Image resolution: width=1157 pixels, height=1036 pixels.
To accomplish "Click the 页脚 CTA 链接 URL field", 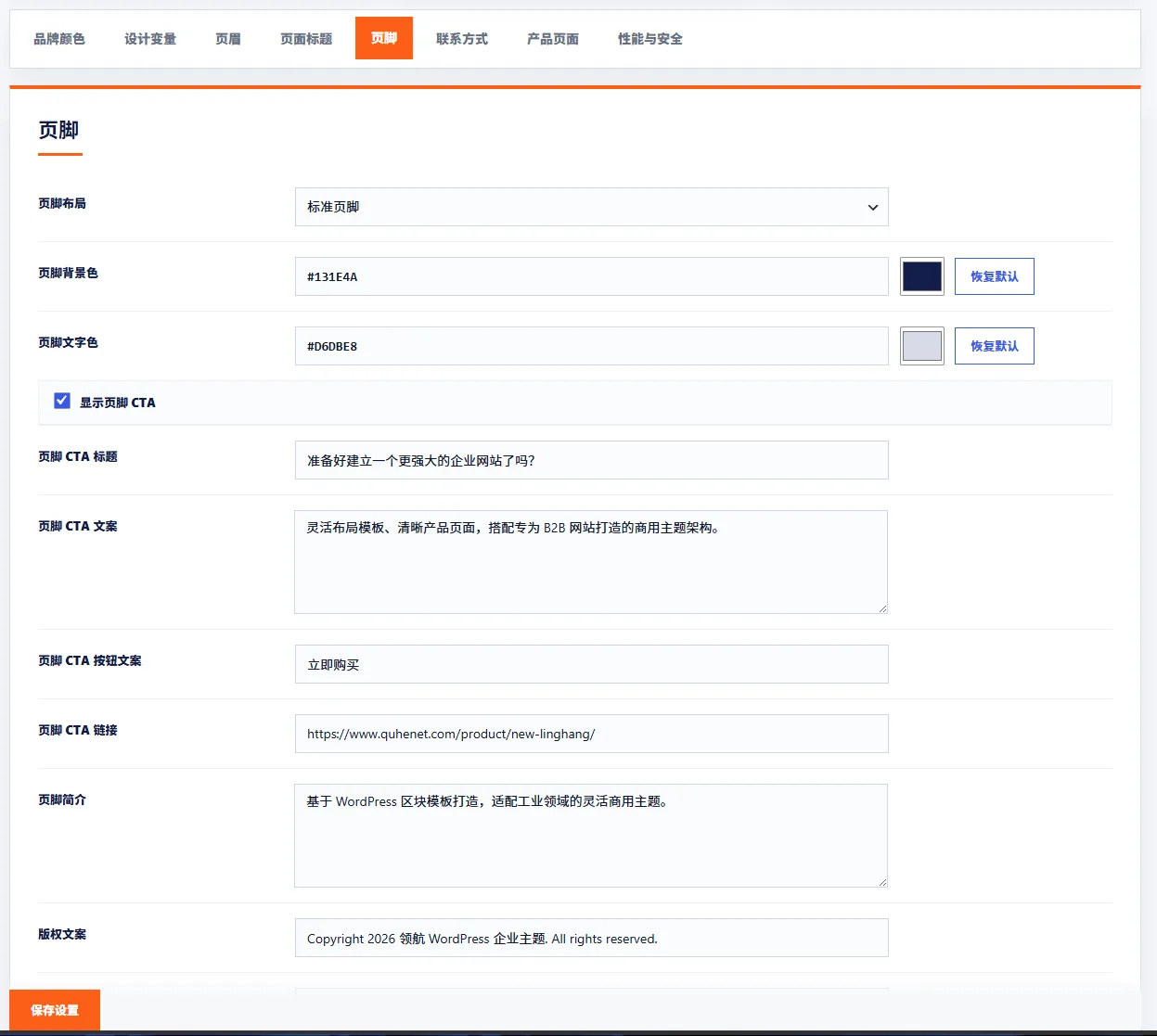I will [x=592, y=734].
